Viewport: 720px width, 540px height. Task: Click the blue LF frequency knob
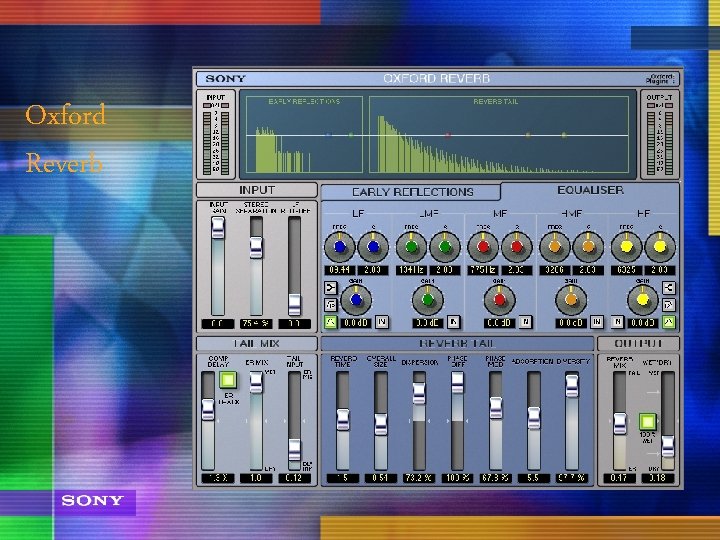coord(340,247)
